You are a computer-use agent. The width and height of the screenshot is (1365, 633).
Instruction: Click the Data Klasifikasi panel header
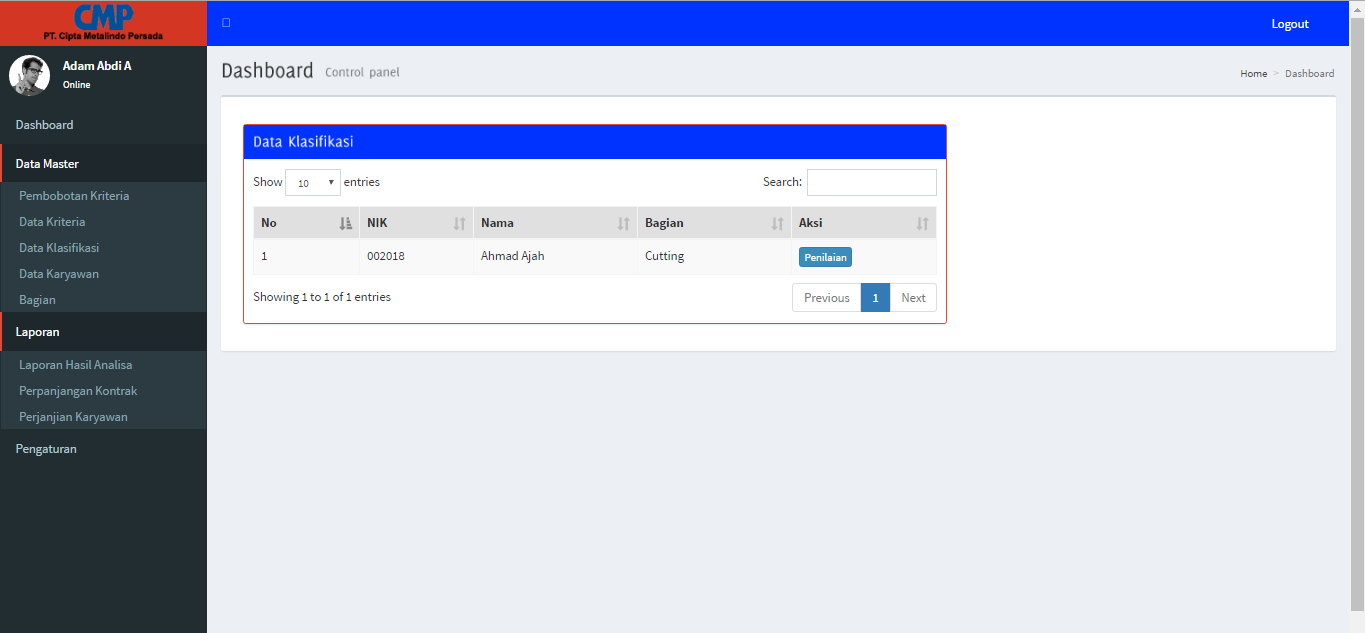[595, 142]
